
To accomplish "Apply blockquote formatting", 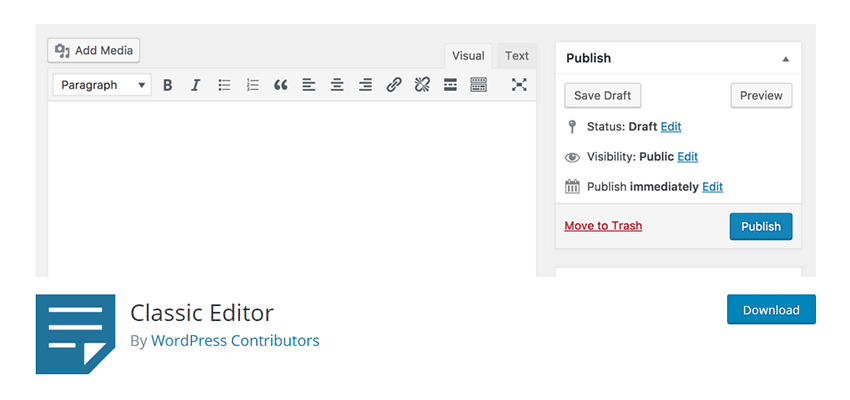I will [x=281, y=85].
